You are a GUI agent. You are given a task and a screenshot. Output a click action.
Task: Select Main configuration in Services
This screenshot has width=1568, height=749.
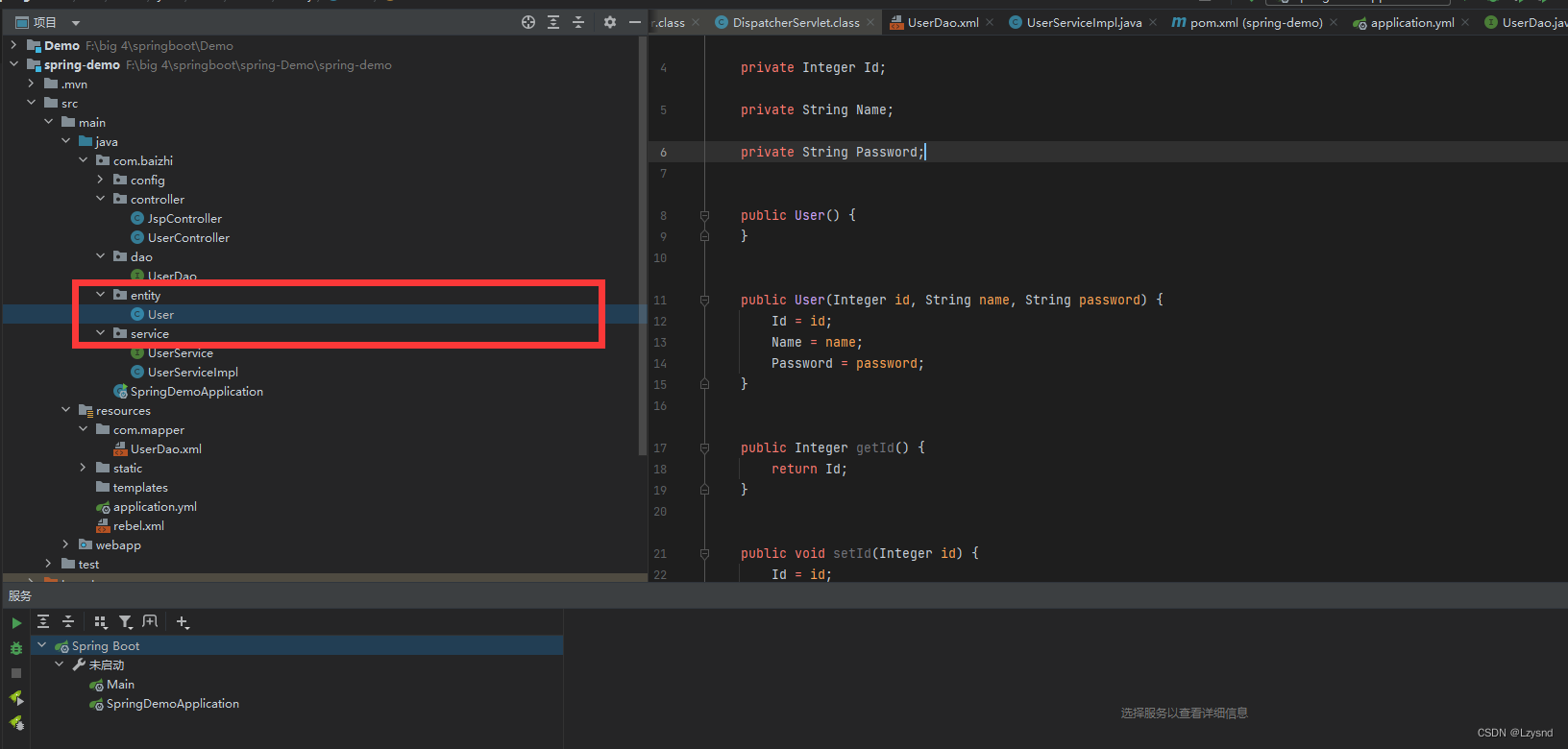pos(120,685)
